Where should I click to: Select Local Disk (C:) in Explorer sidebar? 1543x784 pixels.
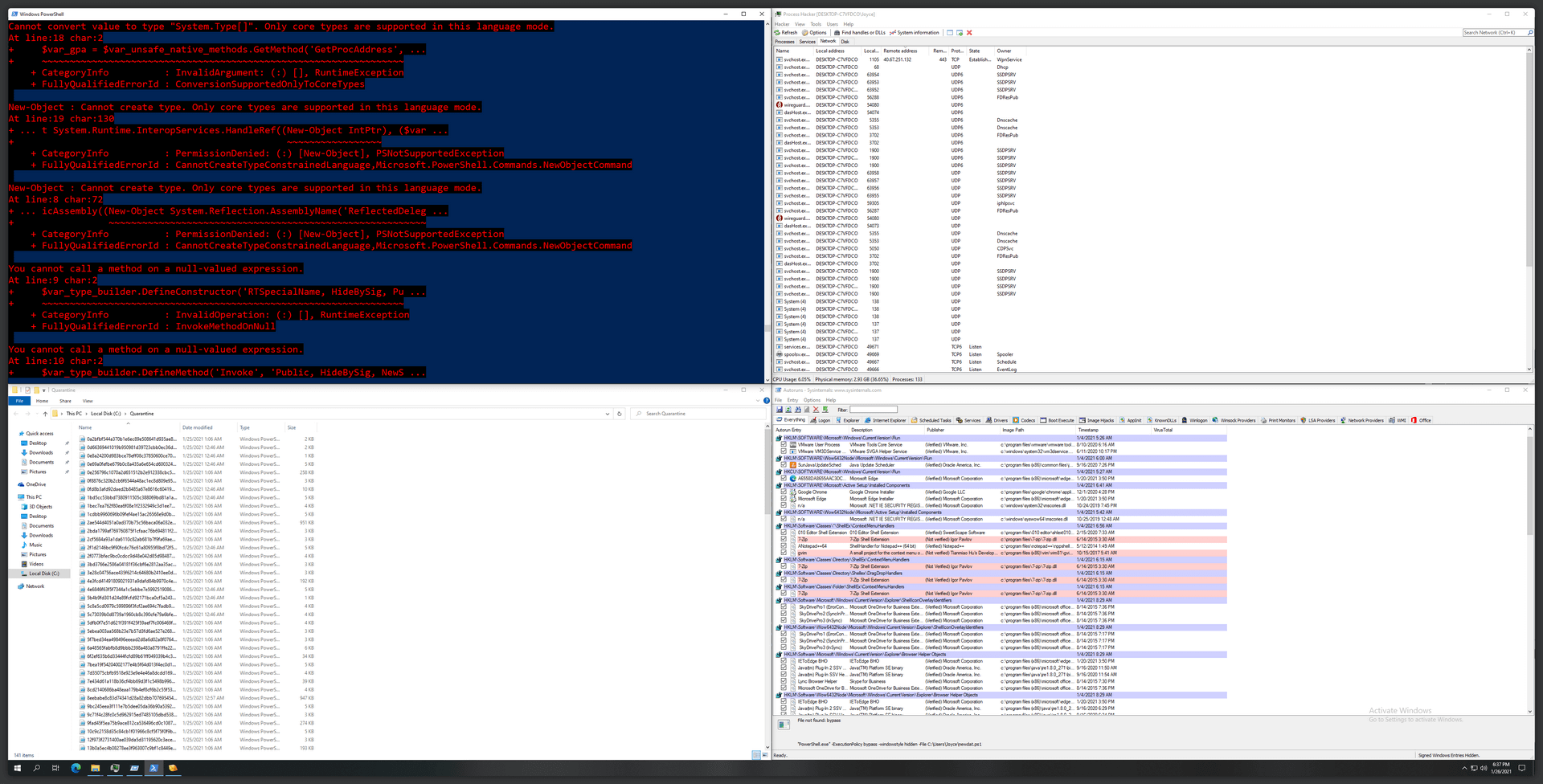click(44, 574)
